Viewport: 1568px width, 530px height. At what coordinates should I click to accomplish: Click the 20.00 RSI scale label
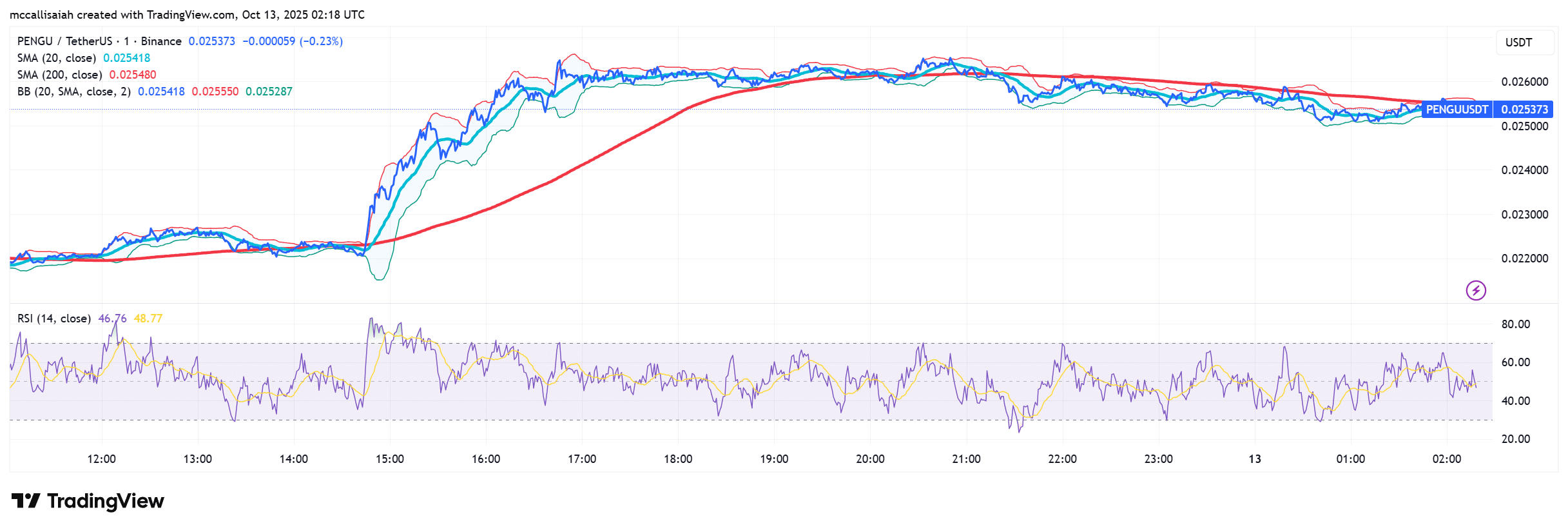click(1515, 439)
